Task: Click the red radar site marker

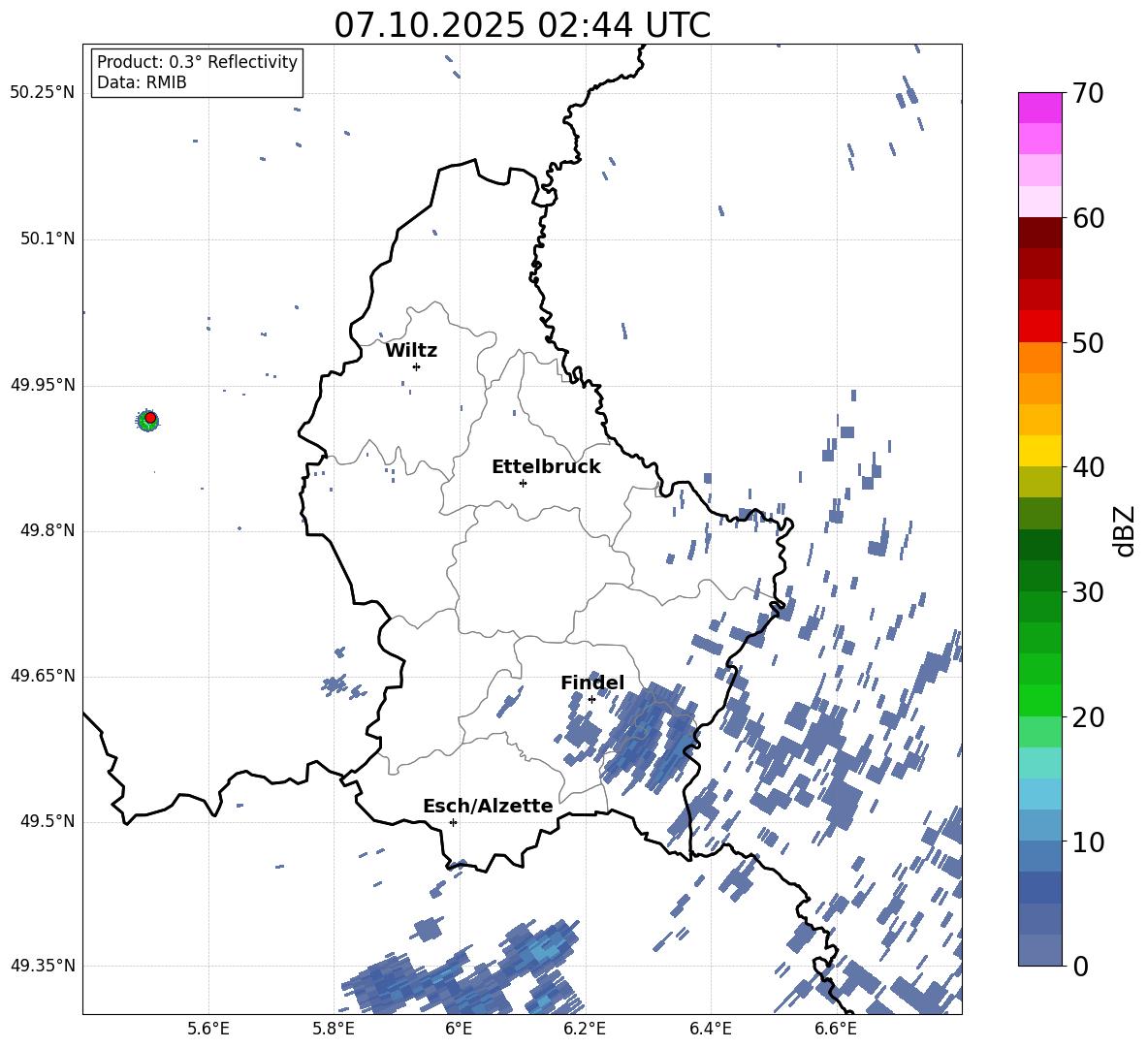Action: tap(150, 418)
